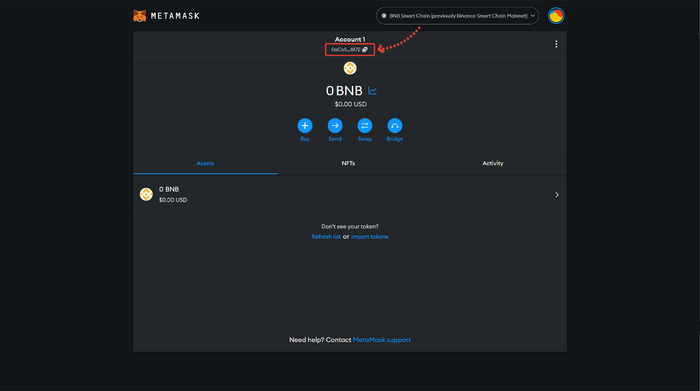This screenshot has width=700, height=391.
Task: Open the 0 BNB asset row
Action: point(350,195)
